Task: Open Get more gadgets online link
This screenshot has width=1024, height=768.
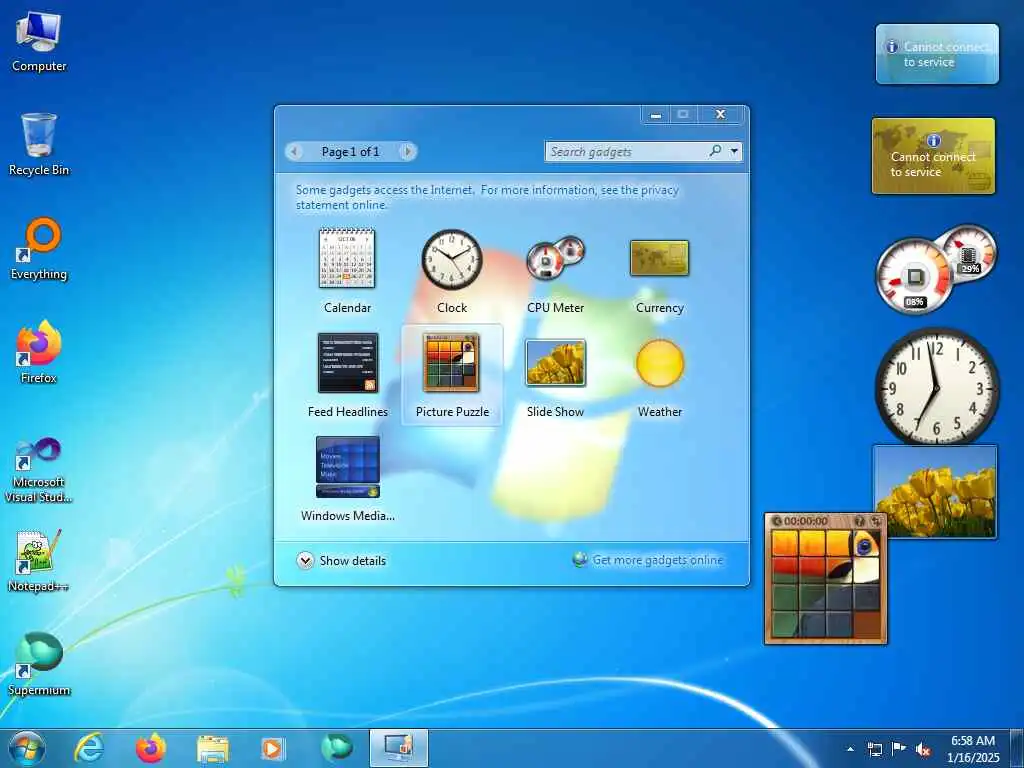Action: coord(658,560)
